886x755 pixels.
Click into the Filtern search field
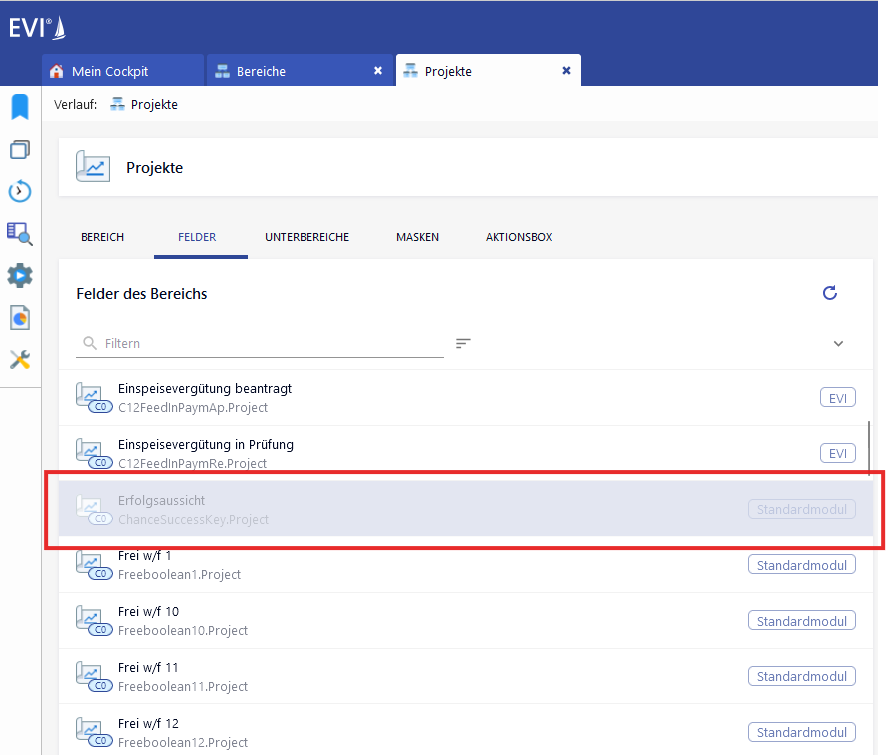pyautogui.click(x=270, y=343)
